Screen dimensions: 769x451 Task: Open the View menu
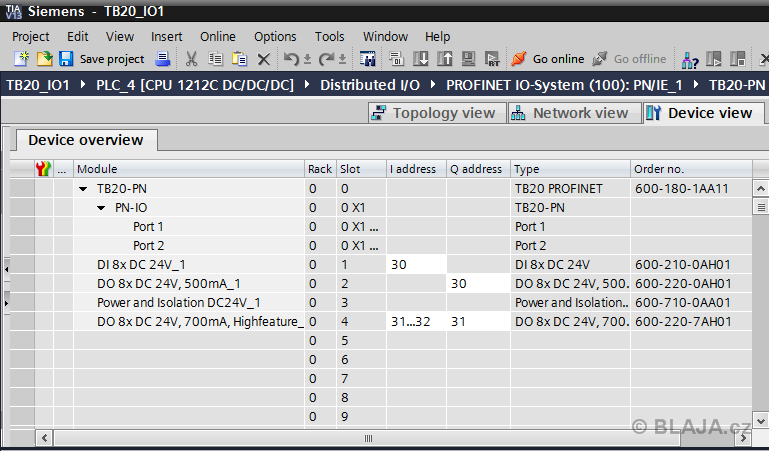120,37
